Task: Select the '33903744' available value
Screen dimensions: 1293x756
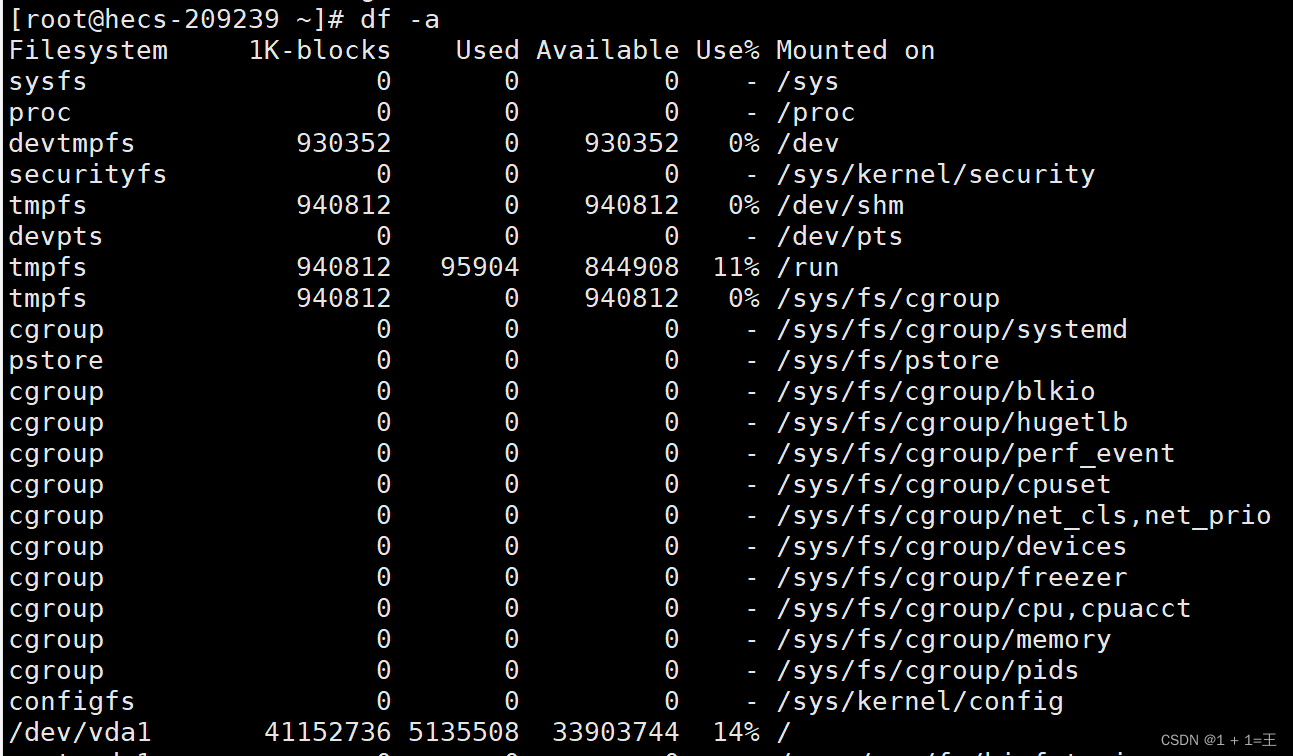Action: click(x=616, y=732)
